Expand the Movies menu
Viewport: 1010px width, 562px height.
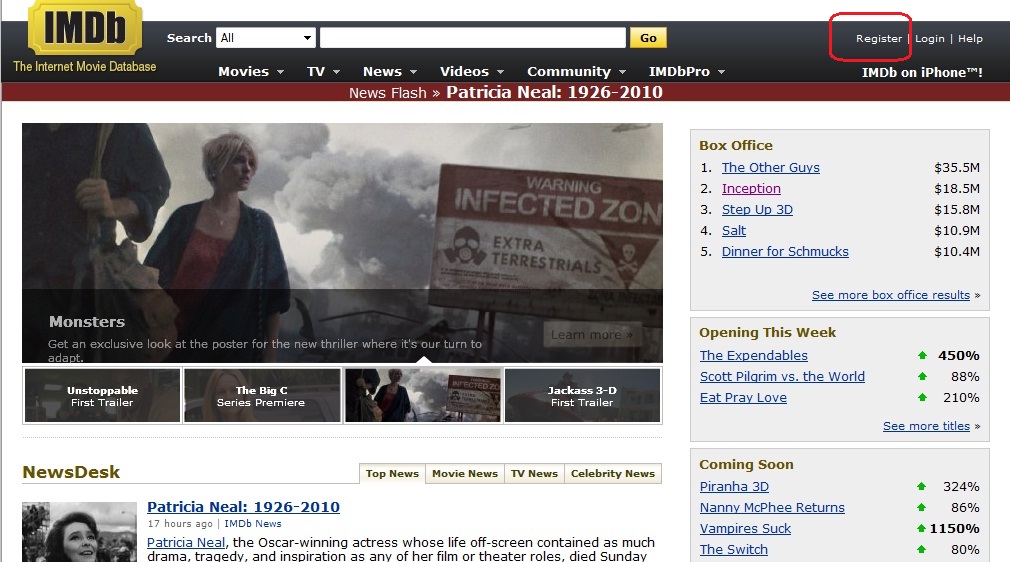point(251,72)
